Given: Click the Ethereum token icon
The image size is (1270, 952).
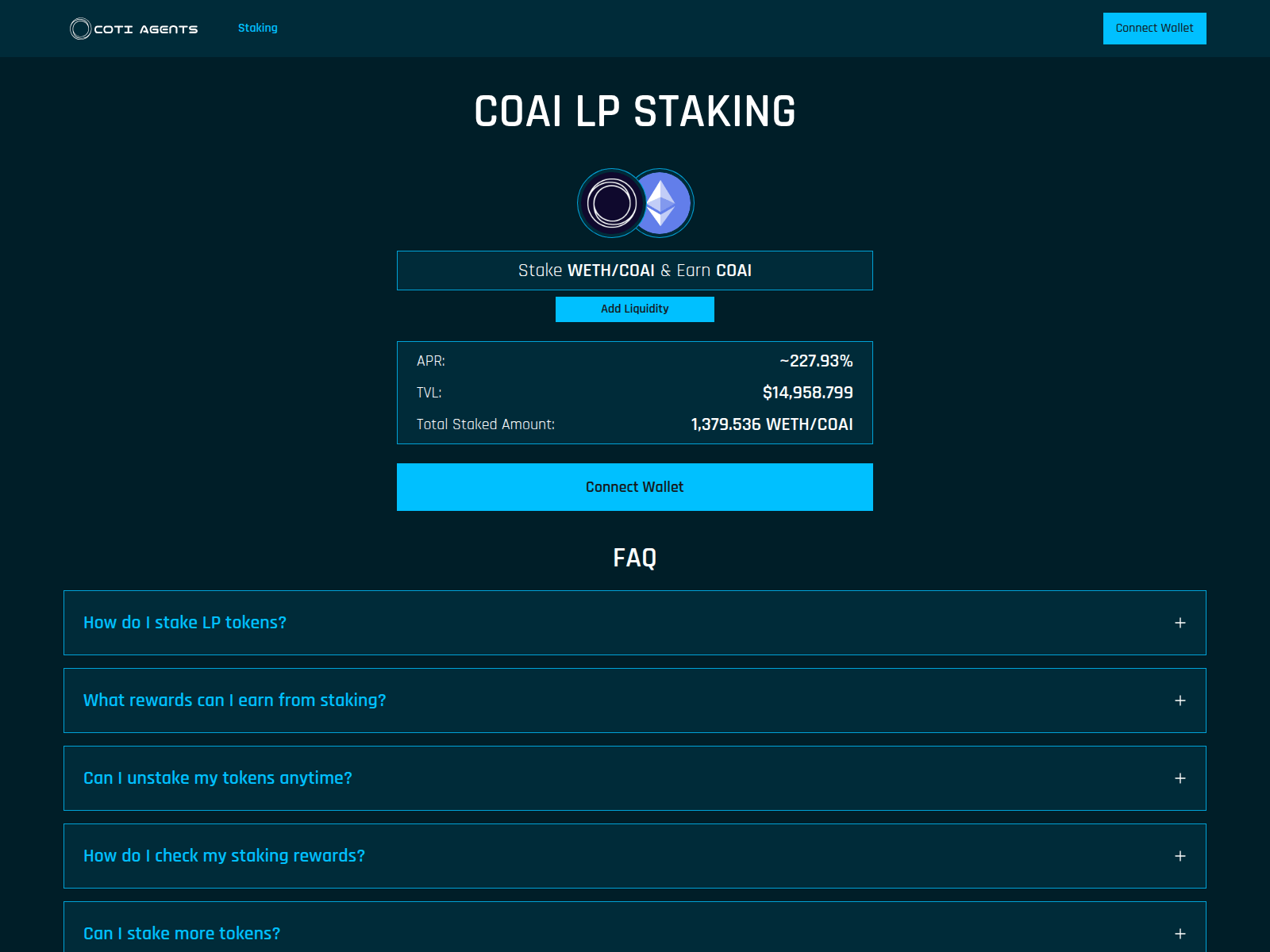Looking at the screenshot, I should [665, 203].
